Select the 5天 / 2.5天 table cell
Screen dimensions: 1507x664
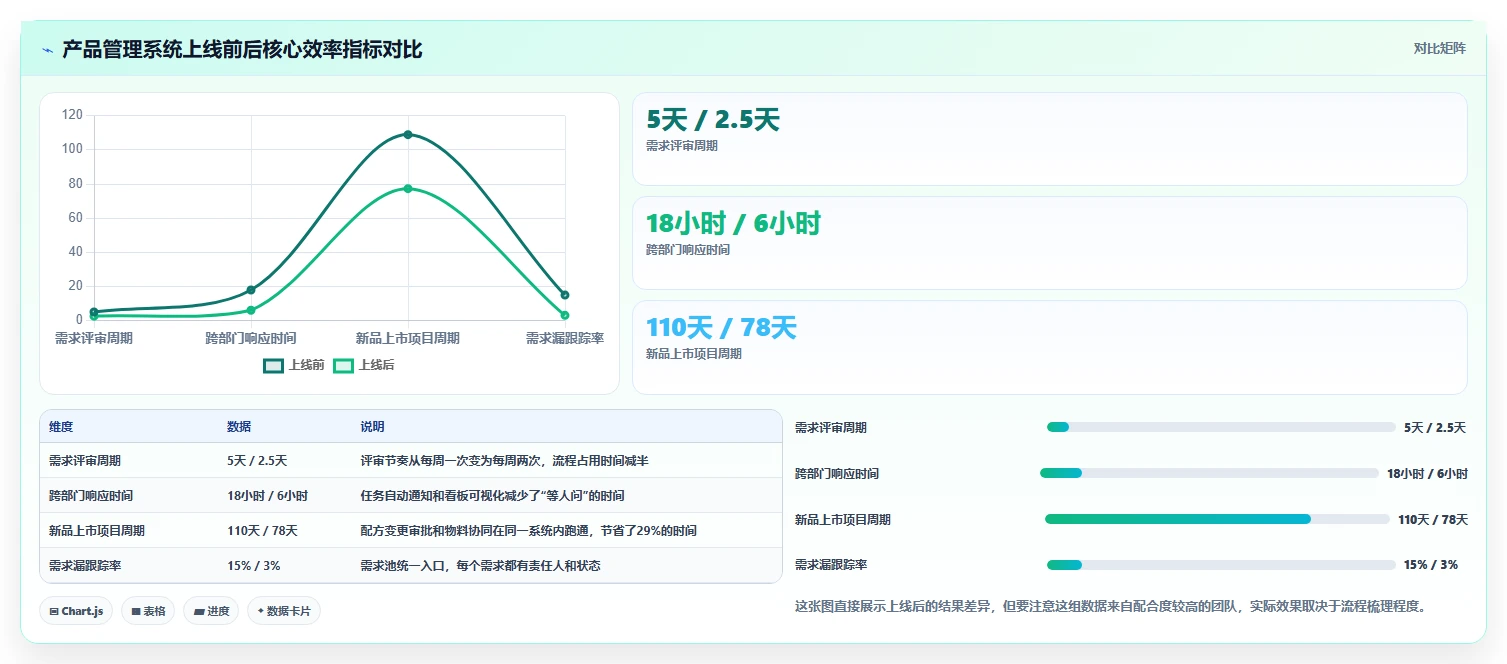[x=257, y=461]
